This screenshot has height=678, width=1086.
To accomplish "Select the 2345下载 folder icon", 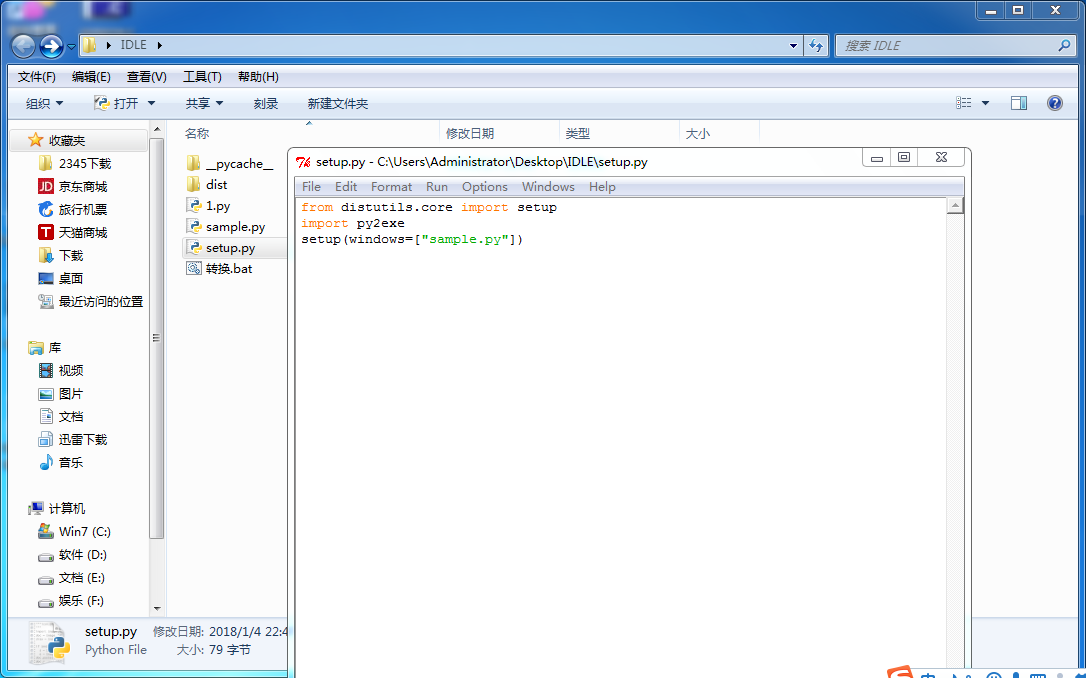I will click(46, 163).
